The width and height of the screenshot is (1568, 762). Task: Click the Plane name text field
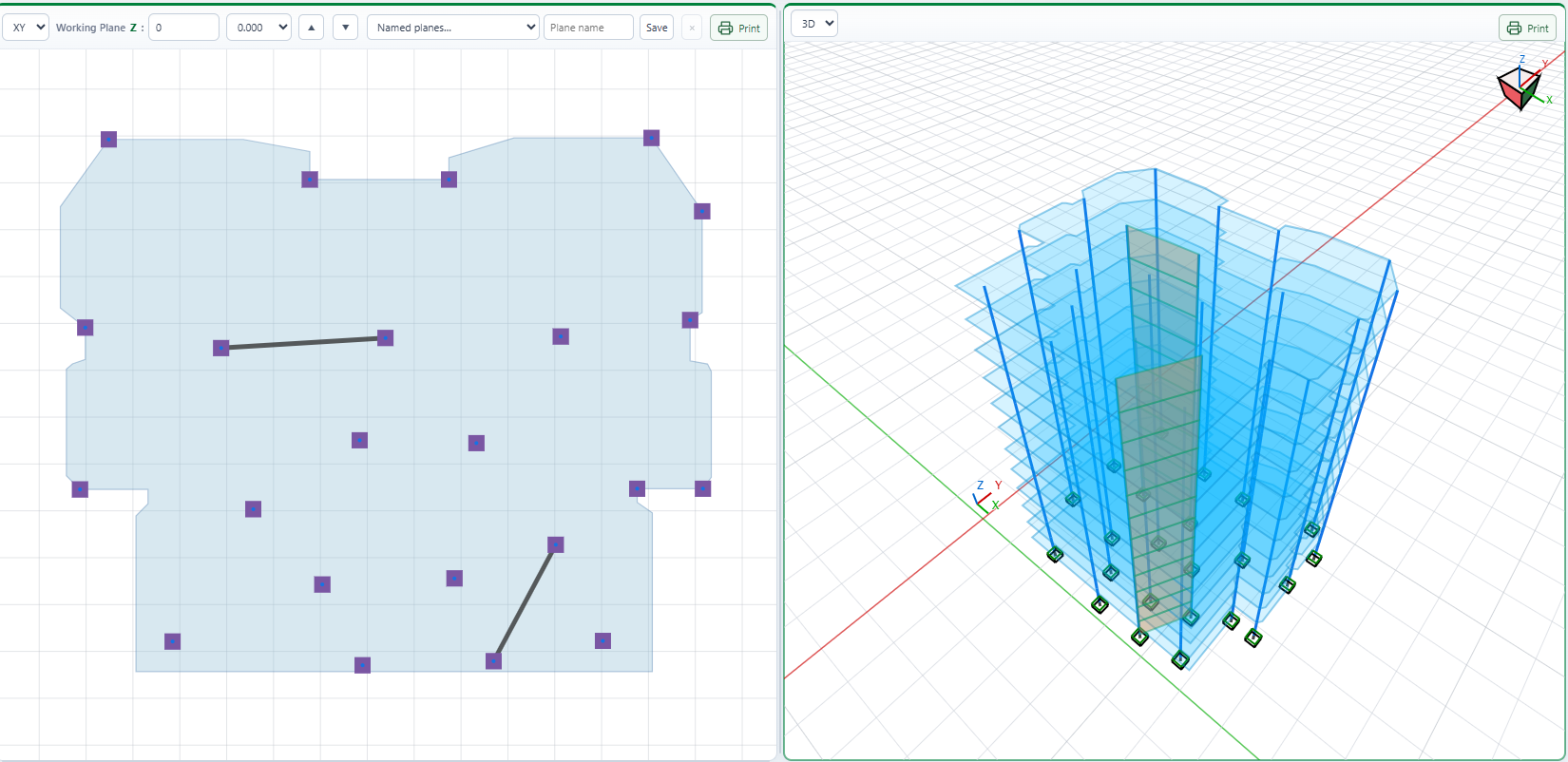[x=588, y=28]
